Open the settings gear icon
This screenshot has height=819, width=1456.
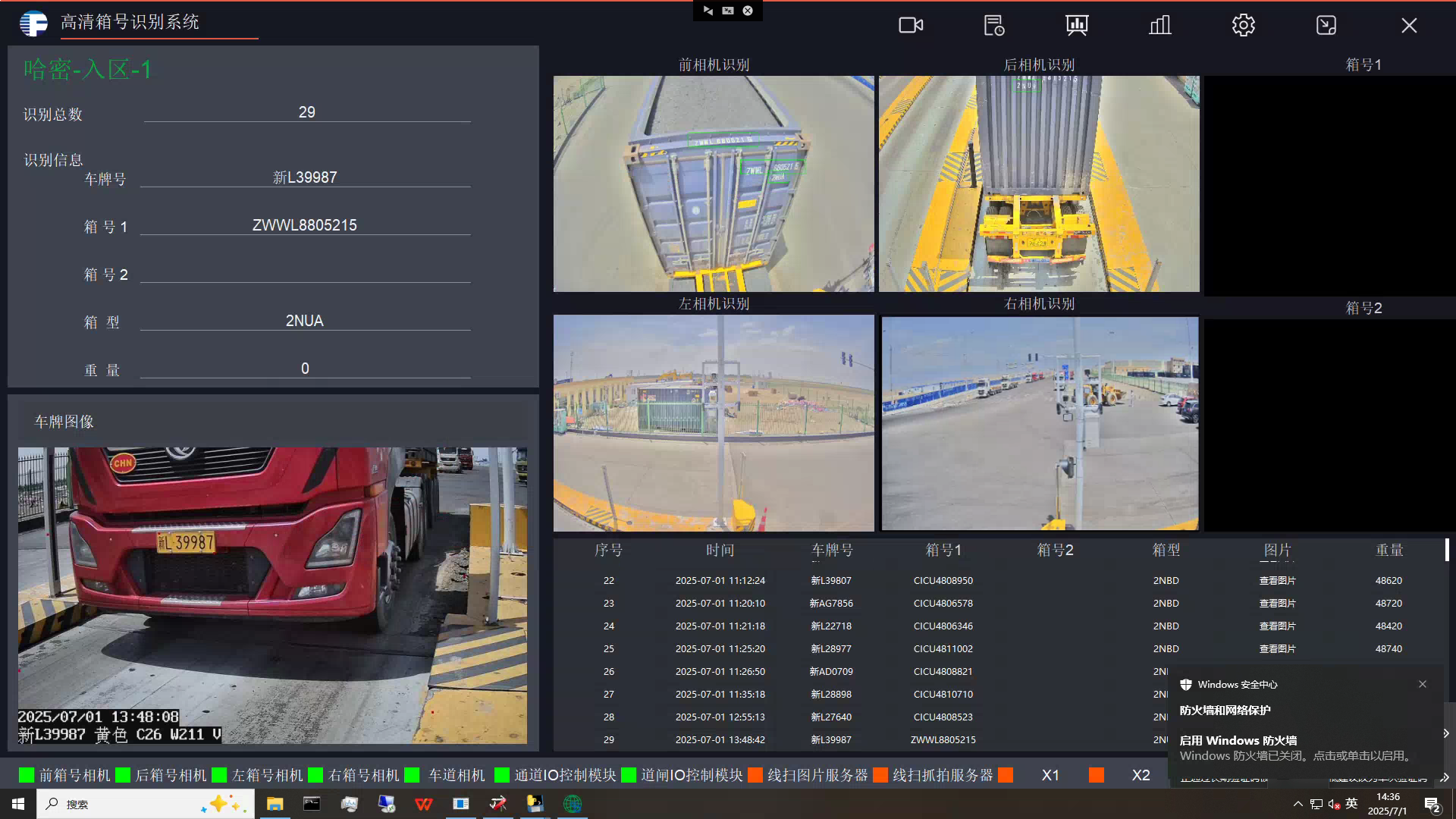tap(1243, 25)
